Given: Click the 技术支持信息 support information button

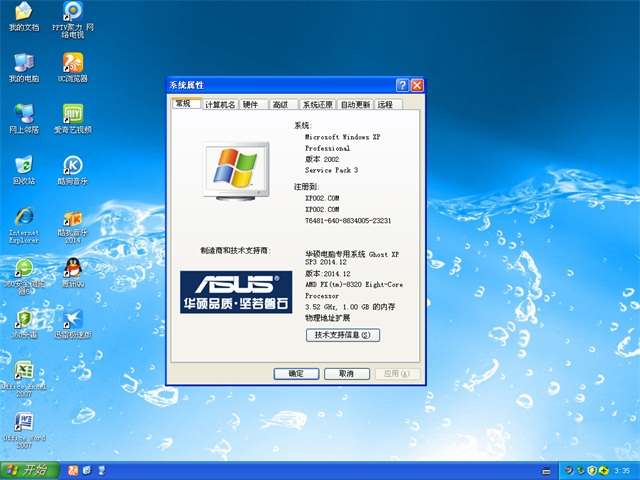Looking at the screenshot, I should (x=343, y=335).
